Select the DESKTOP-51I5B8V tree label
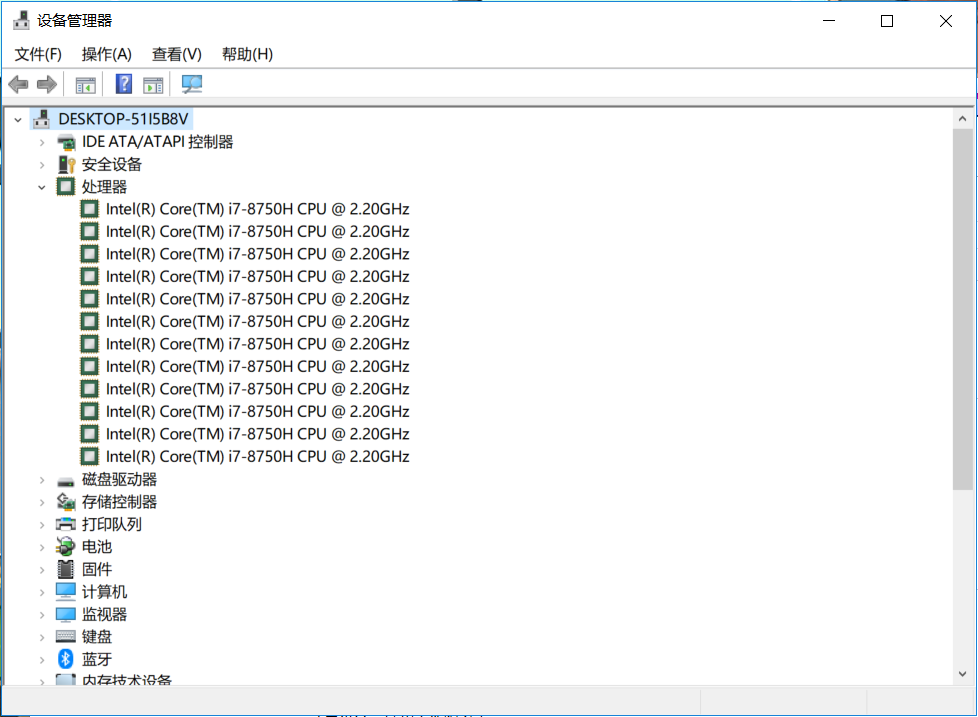978x717 pixels. 123,118
